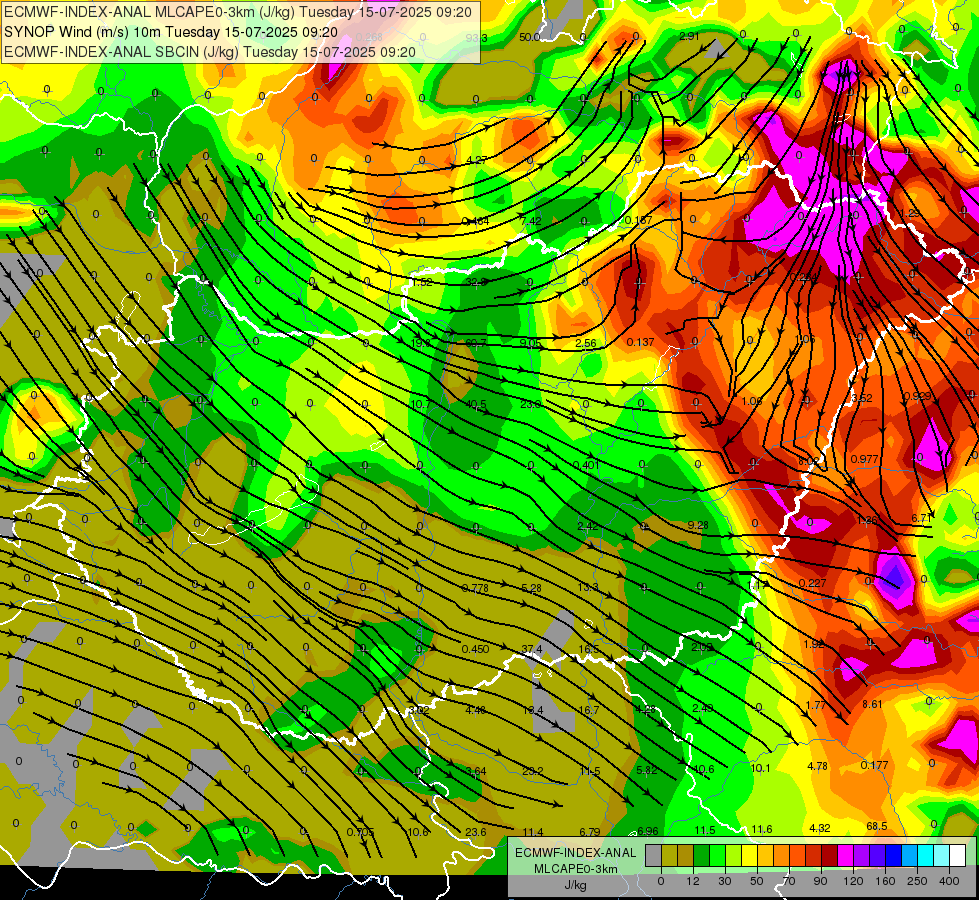This screenshot has width=979, height=900.
Task: Click the yellow legend swatch
Action: click(x=750, y=856)
